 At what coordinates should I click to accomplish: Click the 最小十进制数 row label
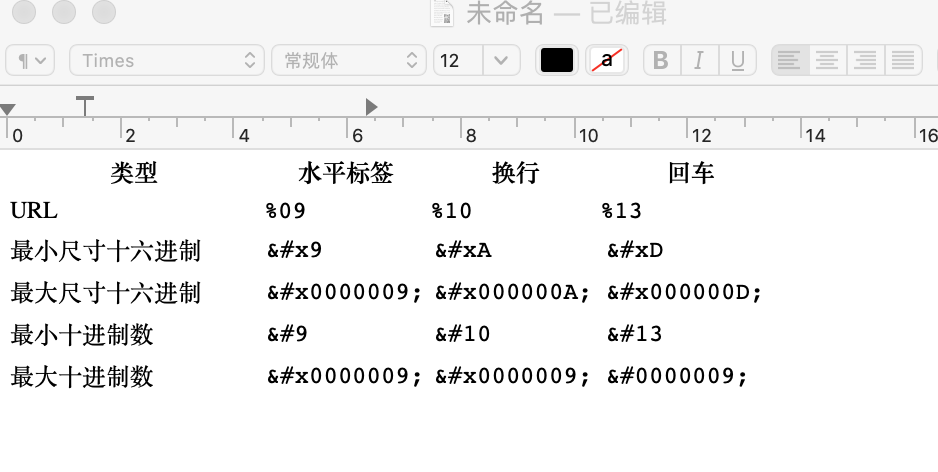[82, 334]
